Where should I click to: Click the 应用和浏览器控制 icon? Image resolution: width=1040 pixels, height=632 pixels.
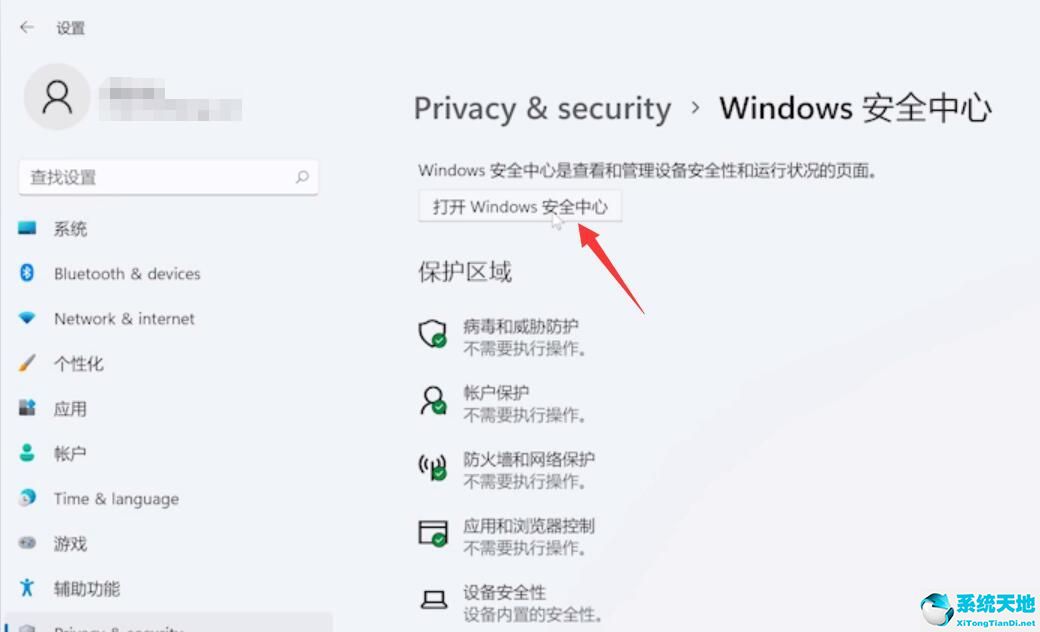pos(433,534)
